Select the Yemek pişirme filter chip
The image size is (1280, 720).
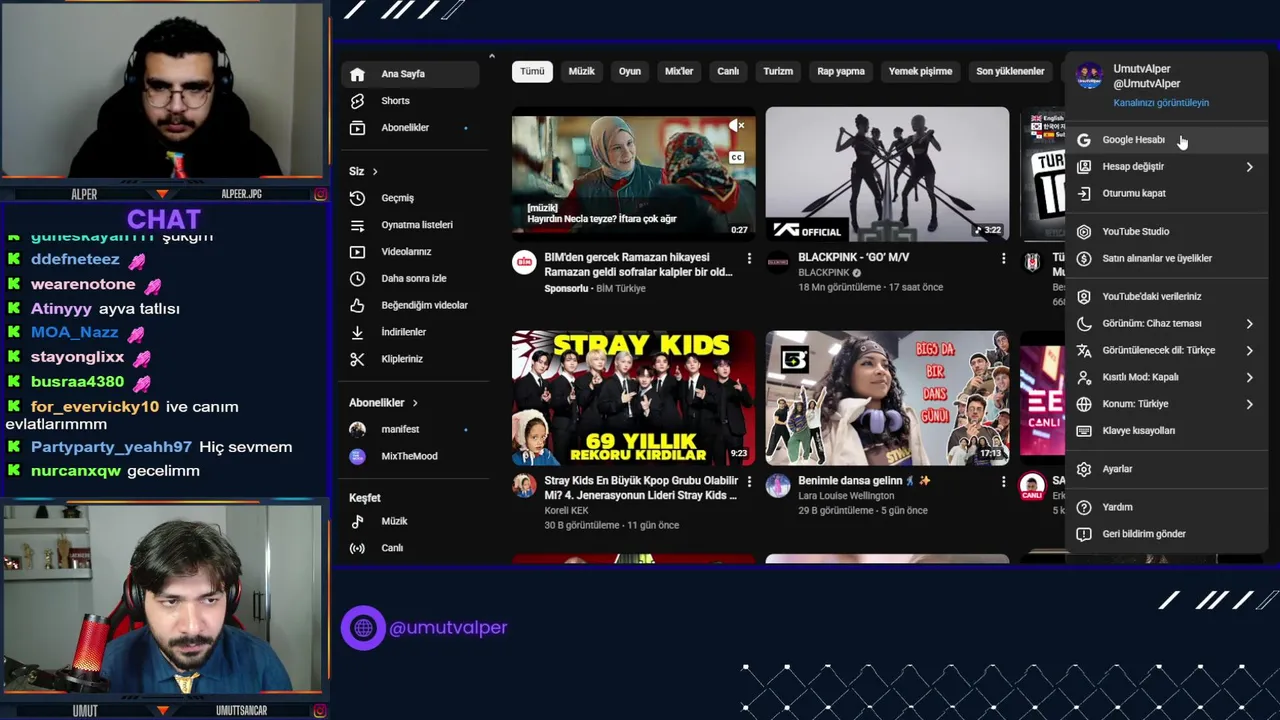(x=921, y=71)
